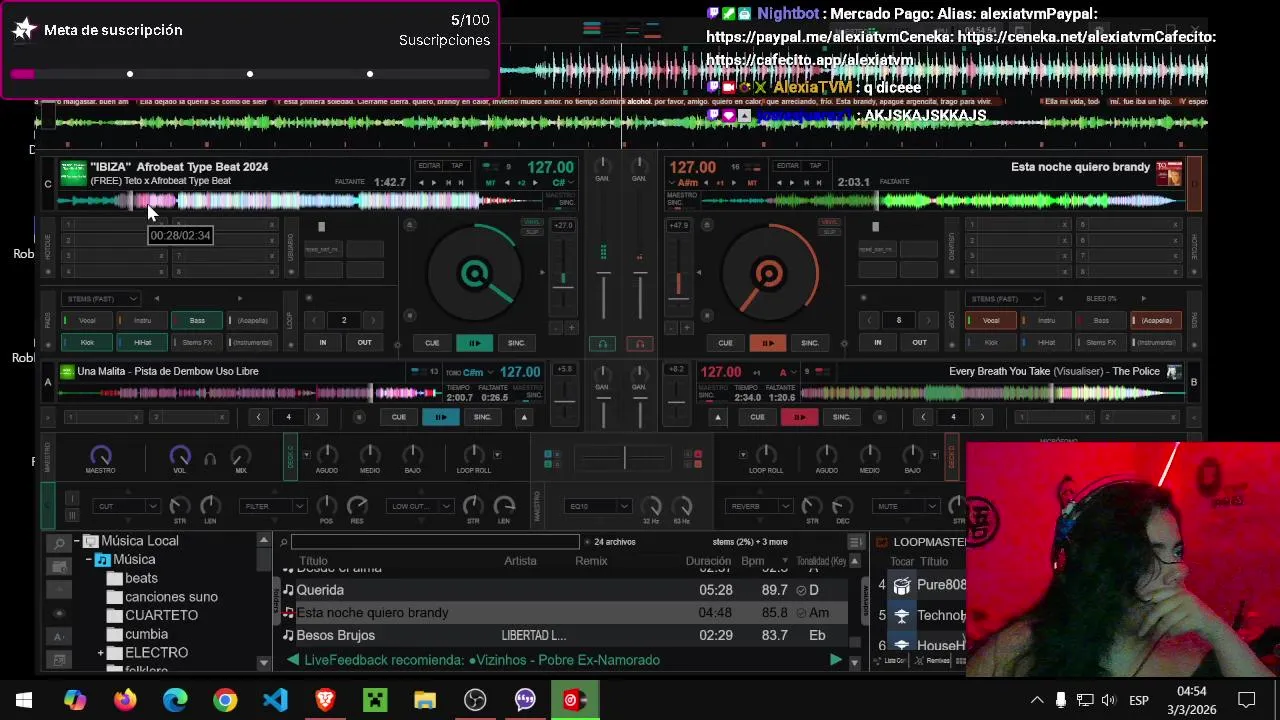The height and width of the screenshot is (720, 1280).
Task: Toggle the Vocal stem pad on deck C
Action: click(x=87, y=321)
